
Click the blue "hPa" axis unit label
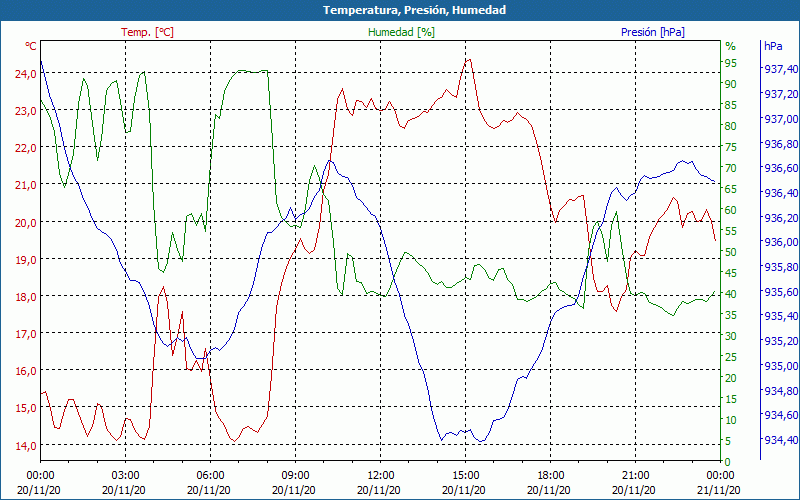773,46
